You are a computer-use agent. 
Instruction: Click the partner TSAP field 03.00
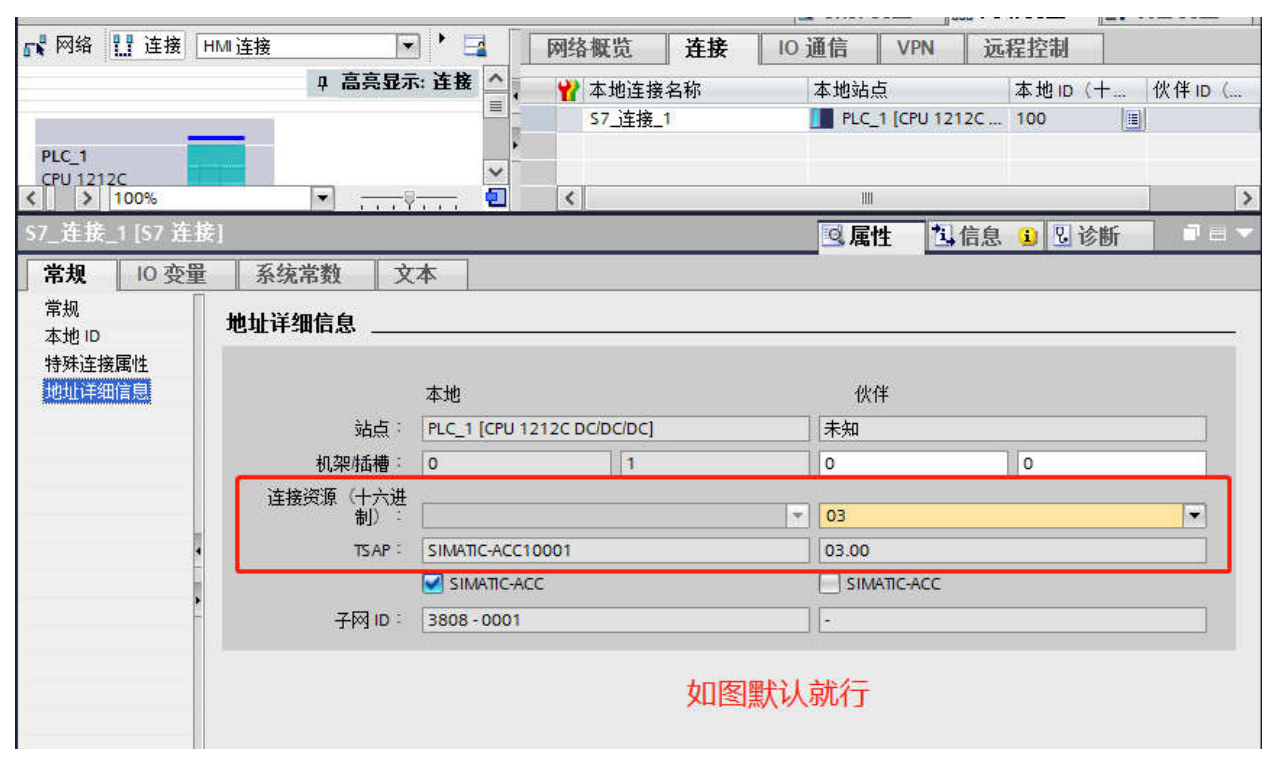(1012, 550)
